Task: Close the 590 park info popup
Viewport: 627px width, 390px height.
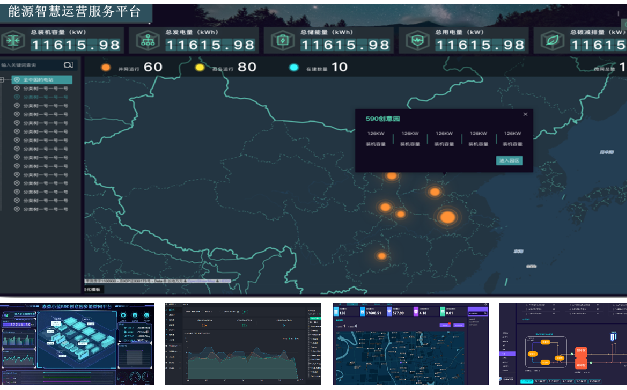Action: pos(525,114)
